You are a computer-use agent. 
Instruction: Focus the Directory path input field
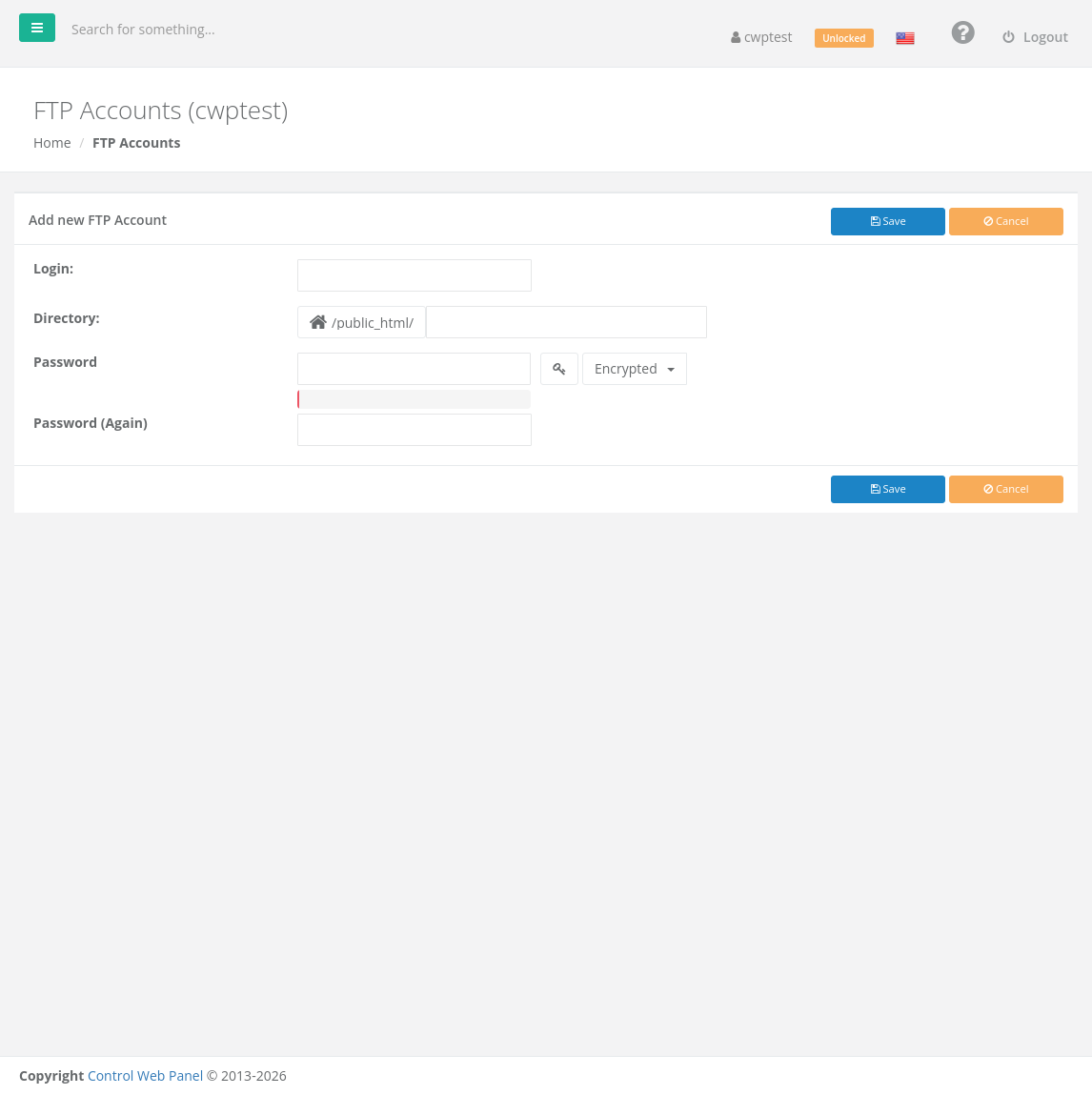(x=566, y=322)
